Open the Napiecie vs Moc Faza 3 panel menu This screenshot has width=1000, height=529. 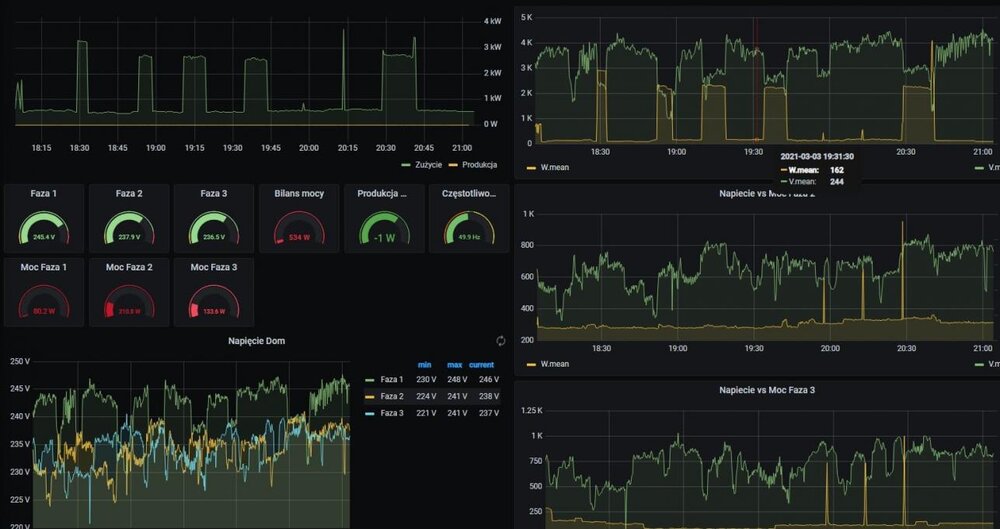click(767, 389)
